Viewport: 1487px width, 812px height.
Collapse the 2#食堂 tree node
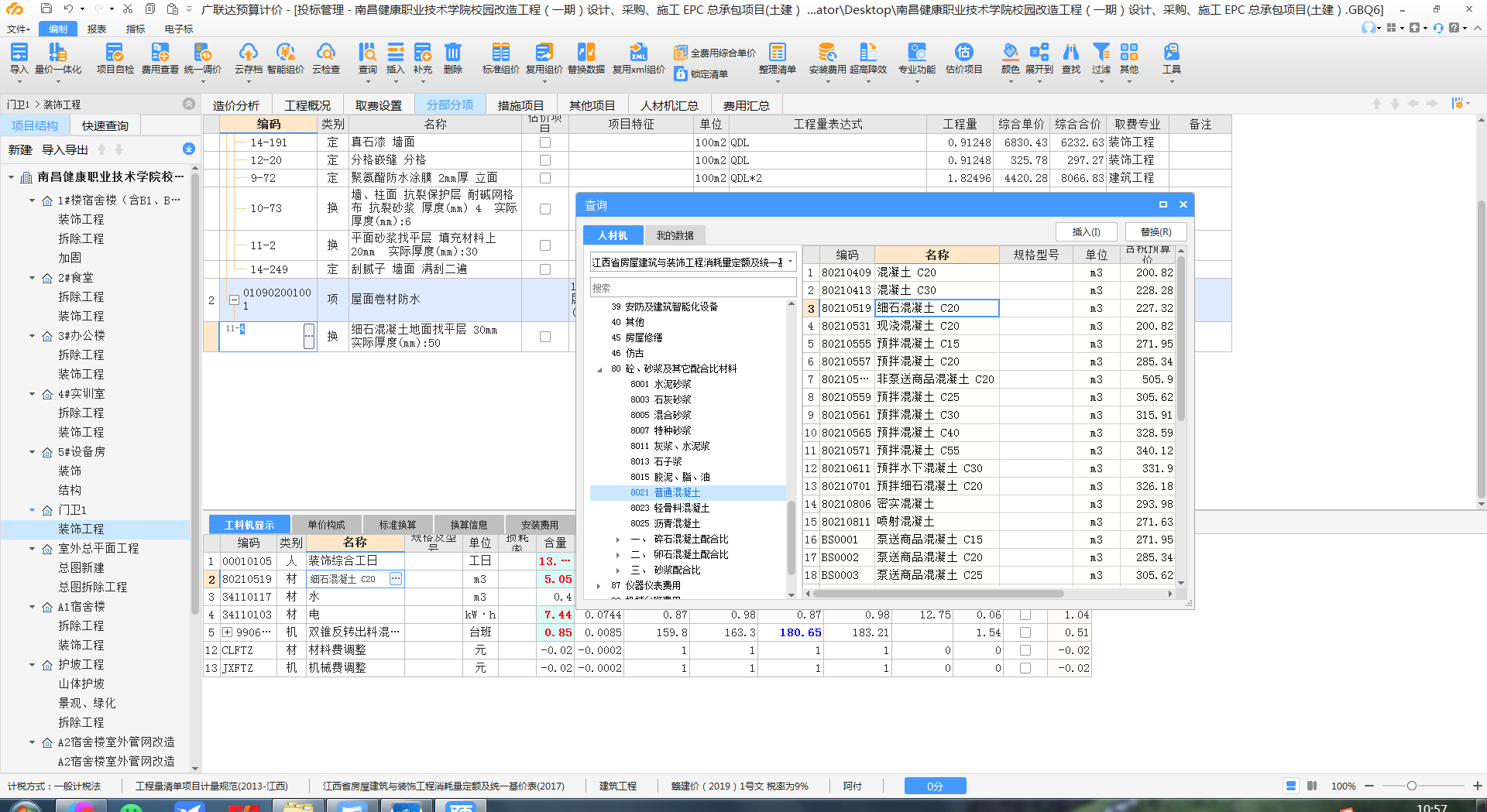tap(33, 278)
